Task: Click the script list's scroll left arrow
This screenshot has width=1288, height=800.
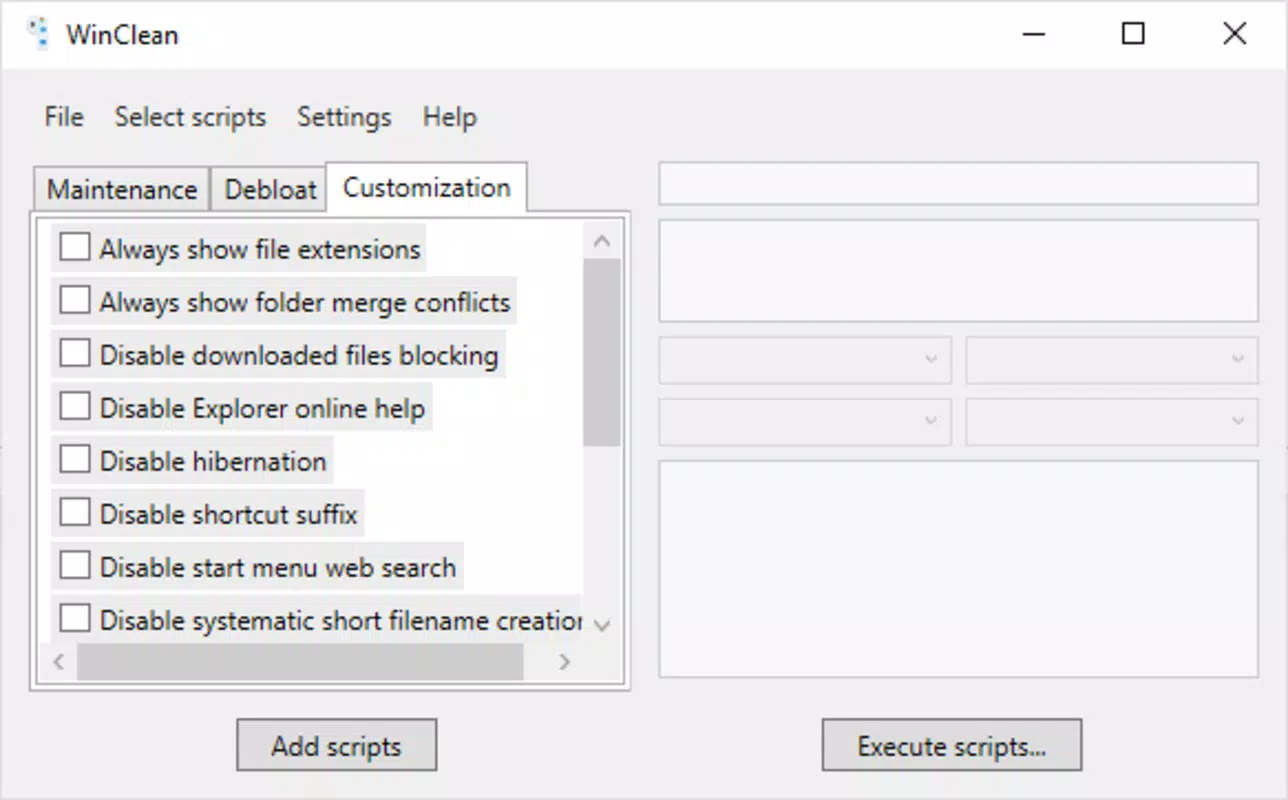Action: [x=58, y=661]
